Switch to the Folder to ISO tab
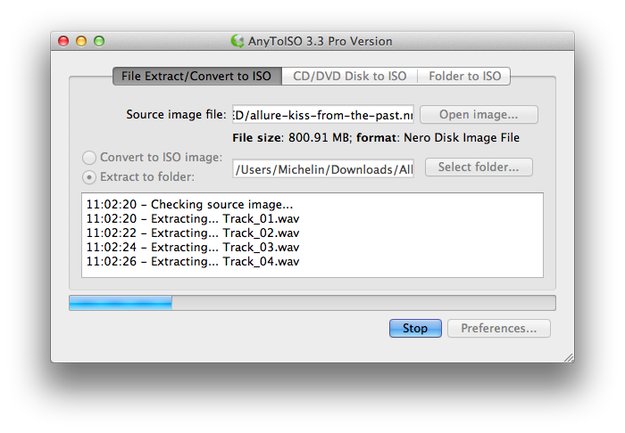Image resolution: width=625 pixels, height=433 pixels. click(x=464, y=76)
